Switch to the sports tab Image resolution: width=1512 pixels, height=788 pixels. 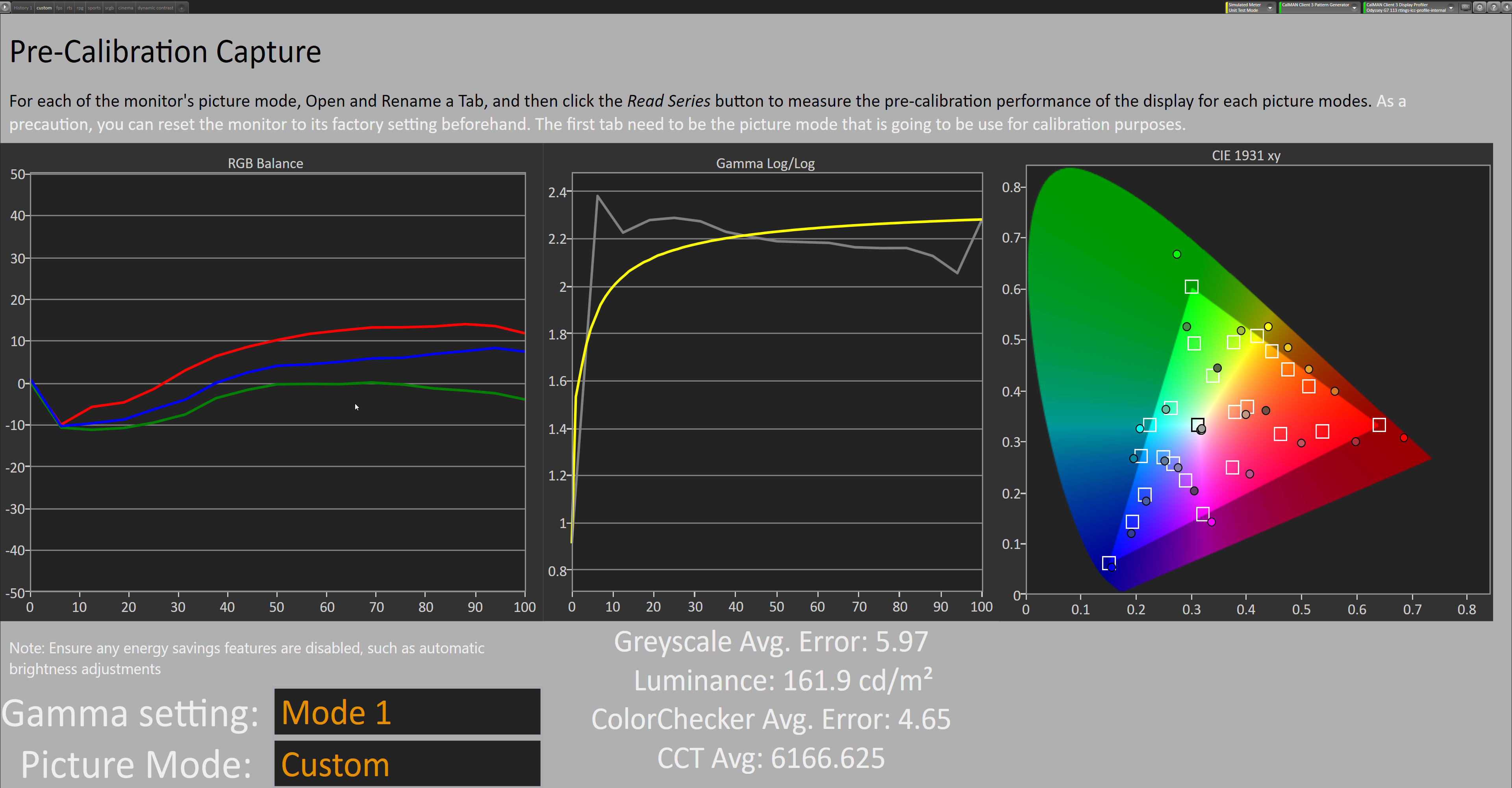(x=94, y=7)
